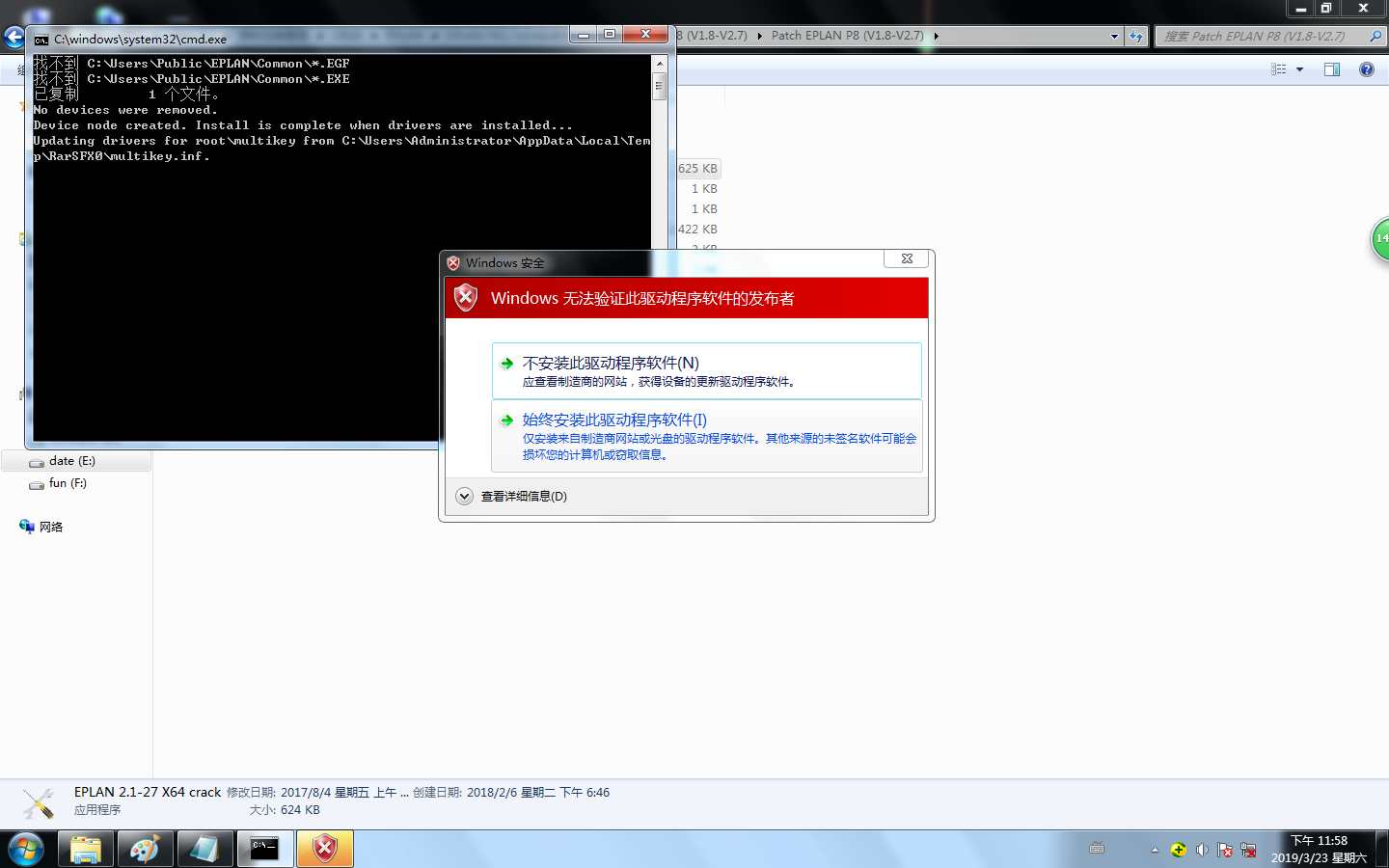Open the view options dropdown arrow
Screen dimensions: 1389x868
[x=1299, y=69]
